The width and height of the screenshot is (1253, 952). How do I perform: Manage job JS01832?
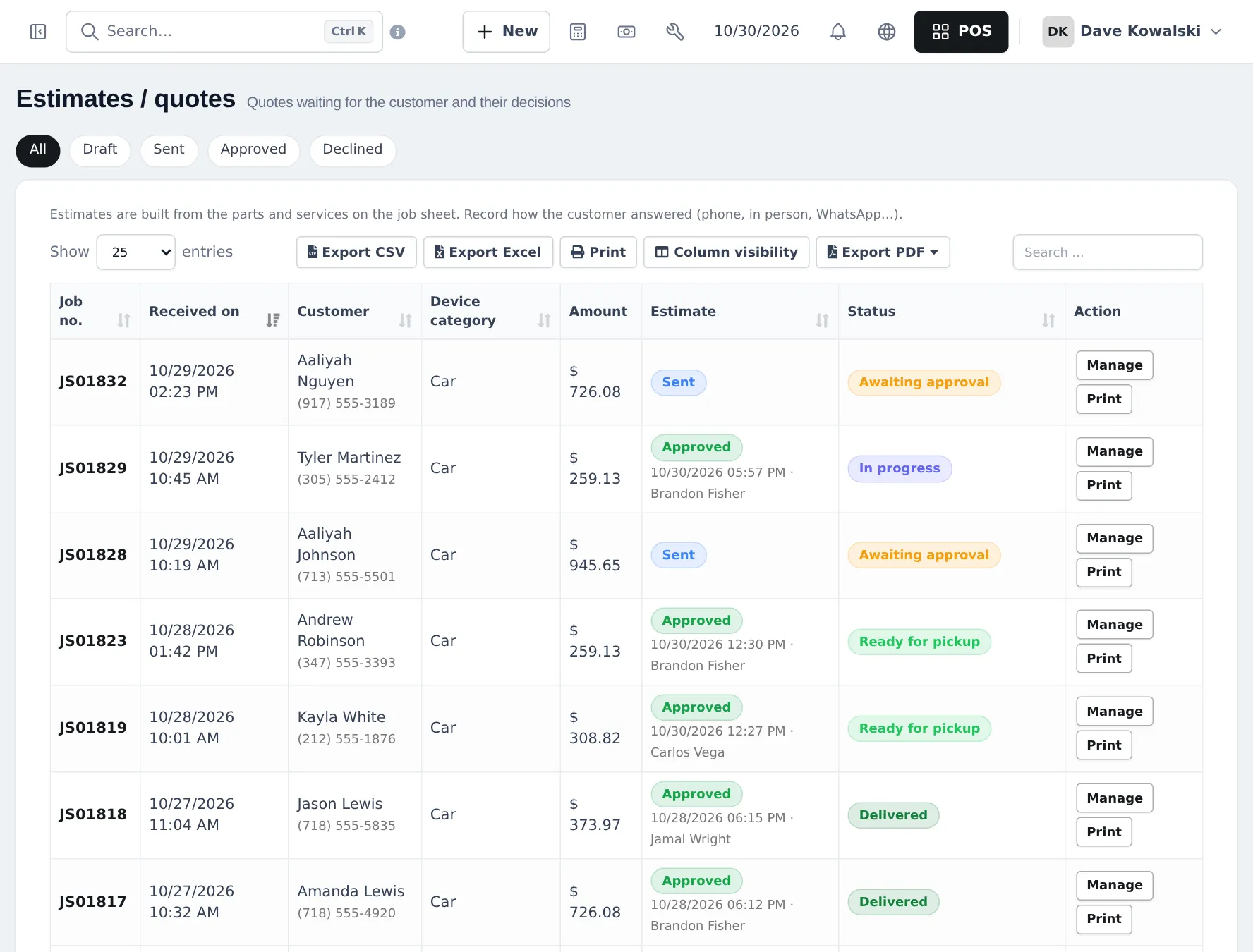(x=1114, y=365)
